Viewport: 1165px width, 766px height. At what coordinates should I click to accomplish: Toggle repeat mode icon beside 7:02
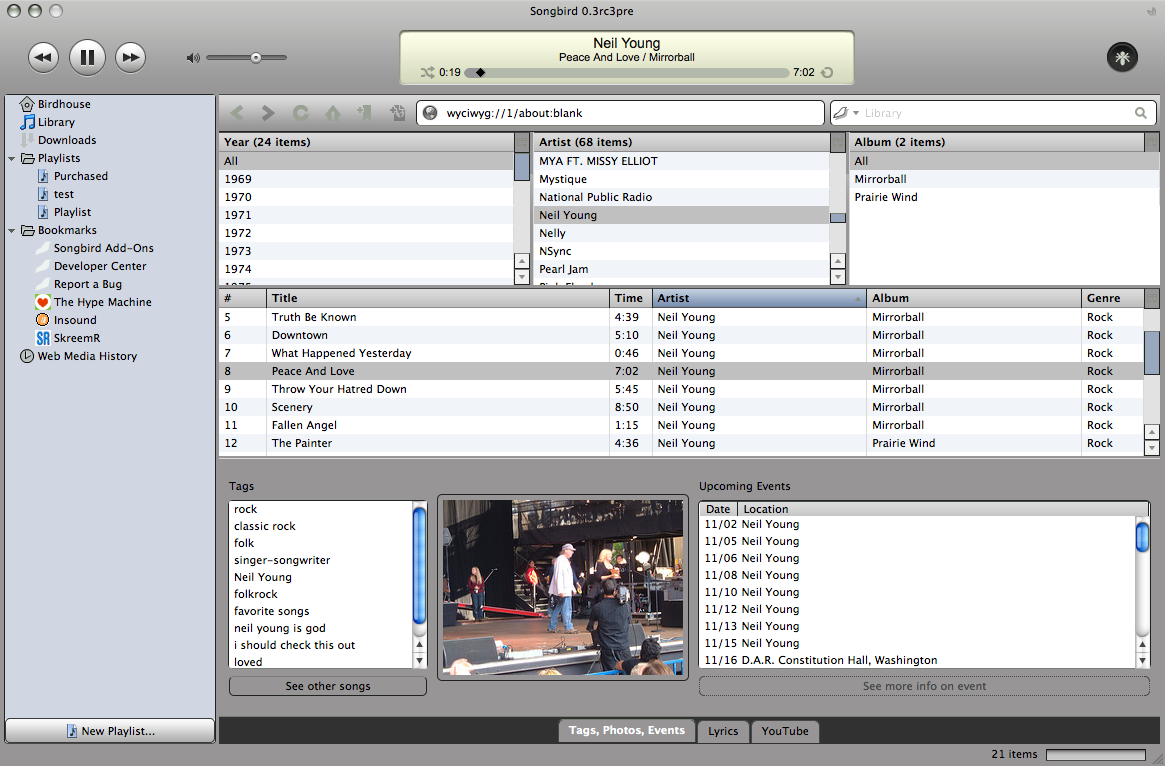tap(827, 73)
